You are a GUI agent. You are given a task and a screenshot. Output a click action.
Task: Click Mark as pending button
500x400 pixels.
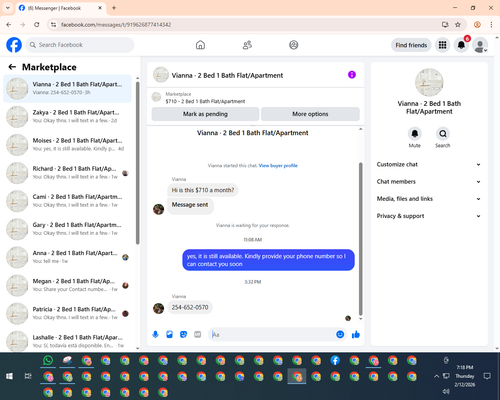[205, 114]
